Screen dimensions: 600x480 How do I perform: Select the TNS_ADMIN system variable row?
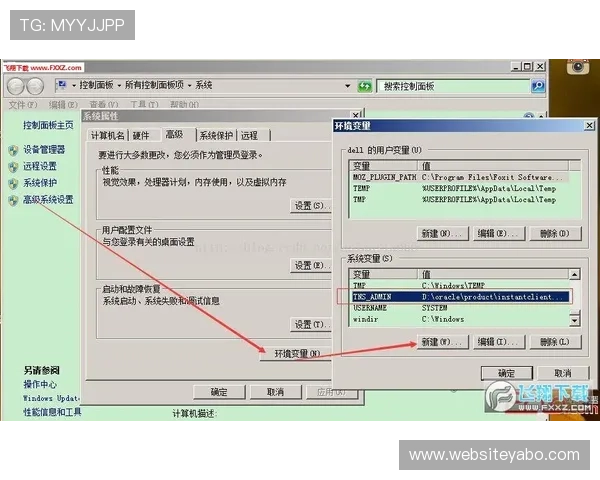point(460,297)
